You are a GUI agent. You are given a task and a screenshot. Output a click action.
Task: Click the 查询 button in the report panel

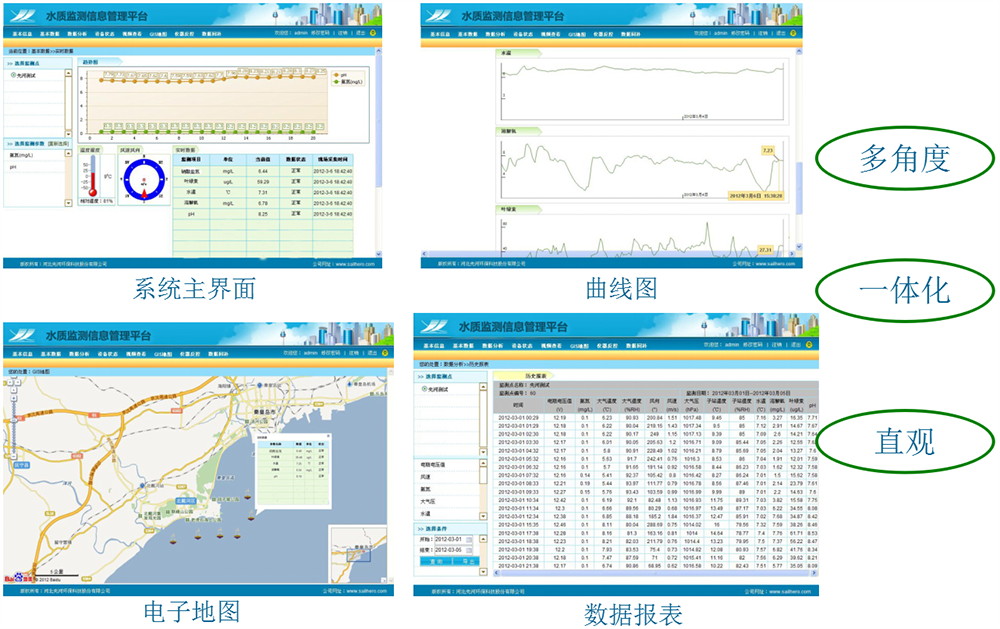(x=436, y=561)
